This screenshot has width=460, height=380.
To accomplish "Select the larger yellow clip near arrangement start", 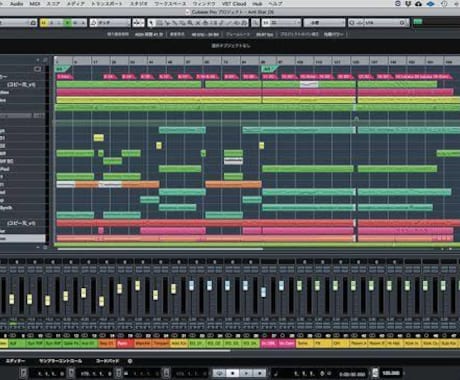I will [x=98, y=138].
